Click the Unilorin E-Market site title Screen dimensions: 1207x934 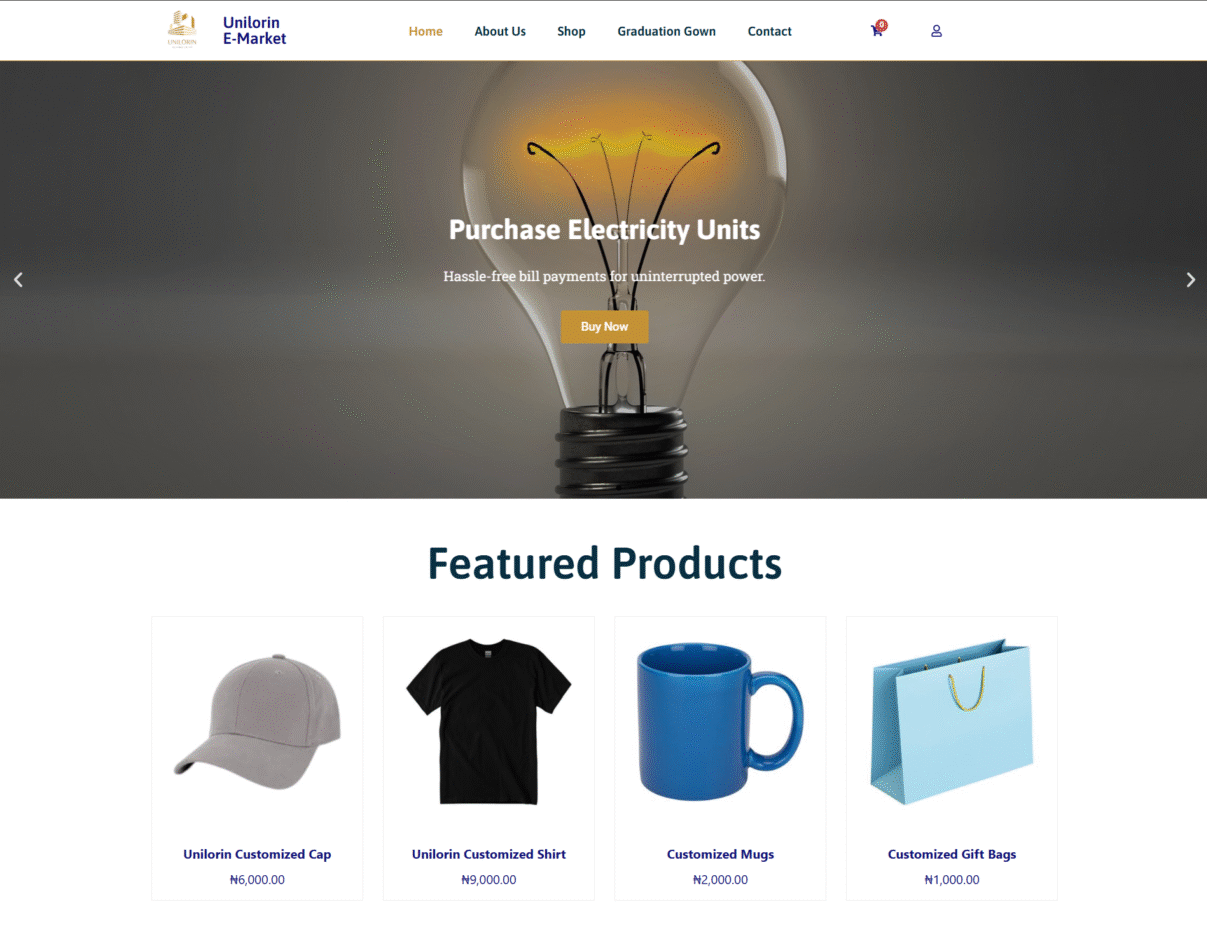[x=254, y=30]
